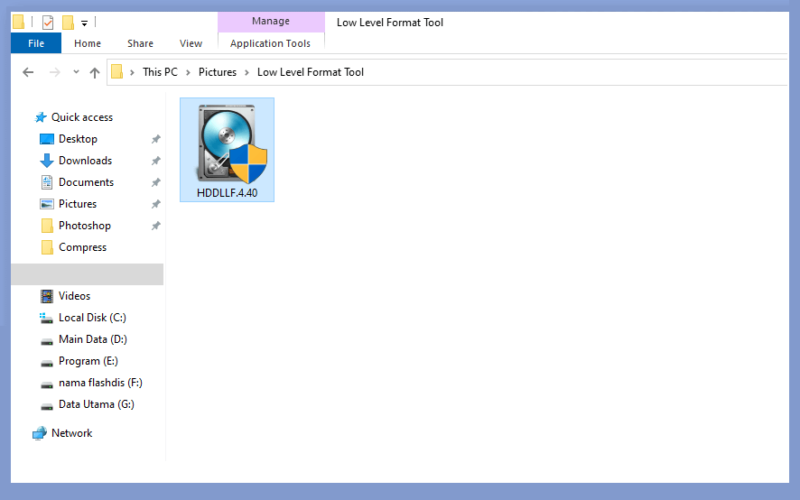Screen dimensions: 800x500
Task: Click the Downloads arrow icon
Action: tap(46, 160)
